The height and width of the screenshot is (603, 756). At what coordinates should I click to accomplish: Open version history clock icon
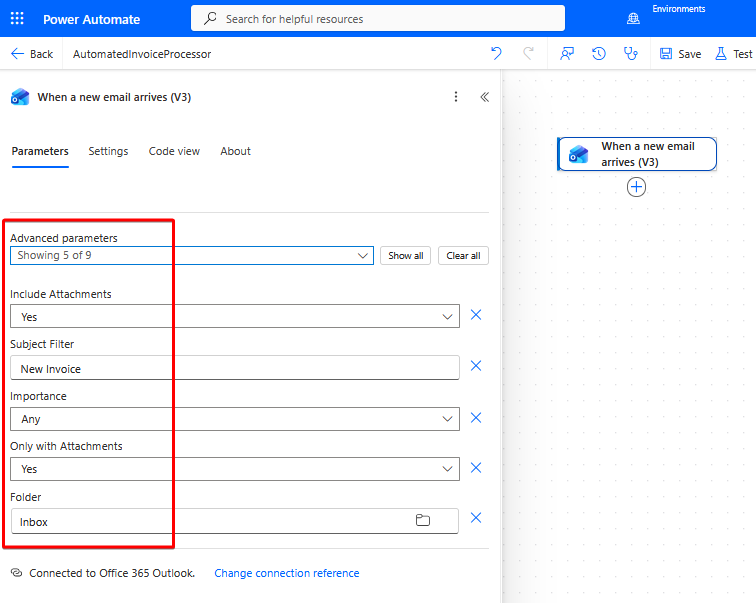(x=599, y=54)
